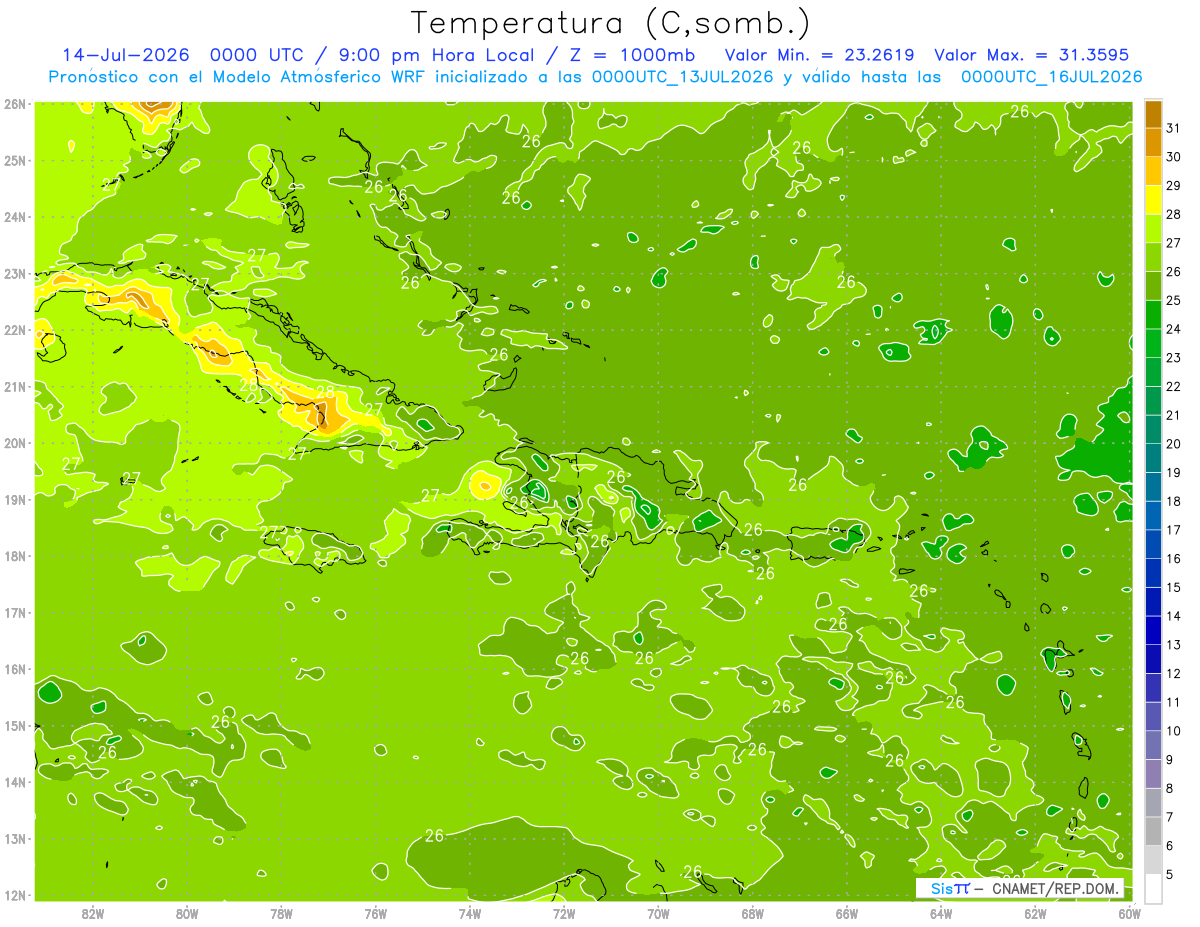Screen dimensions: 1200x927
Task: Click the 12N latitude axis label
Action: point(14,895)
